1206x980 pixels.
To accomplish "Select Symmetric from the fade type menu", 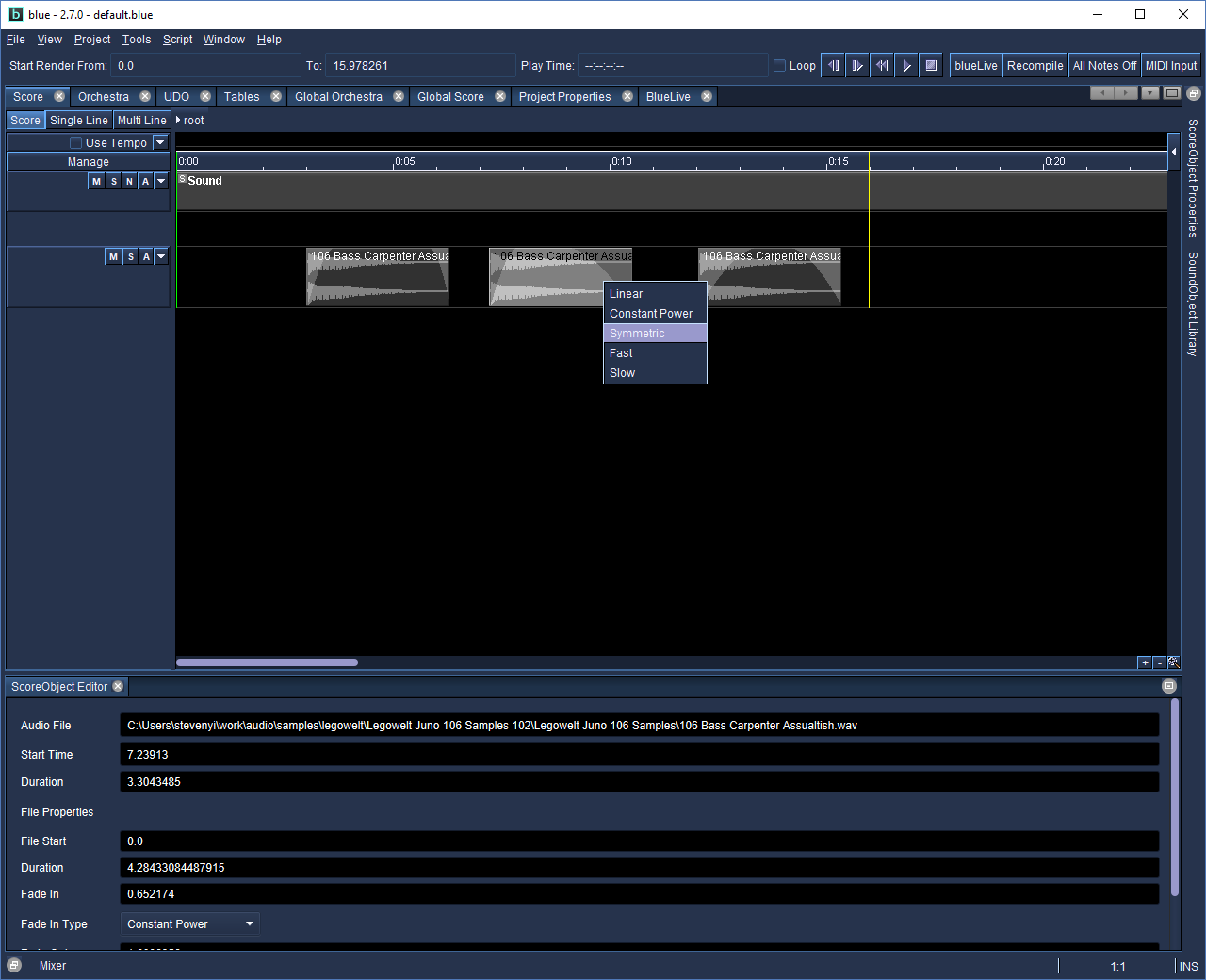I will click(x=637, y=334).
